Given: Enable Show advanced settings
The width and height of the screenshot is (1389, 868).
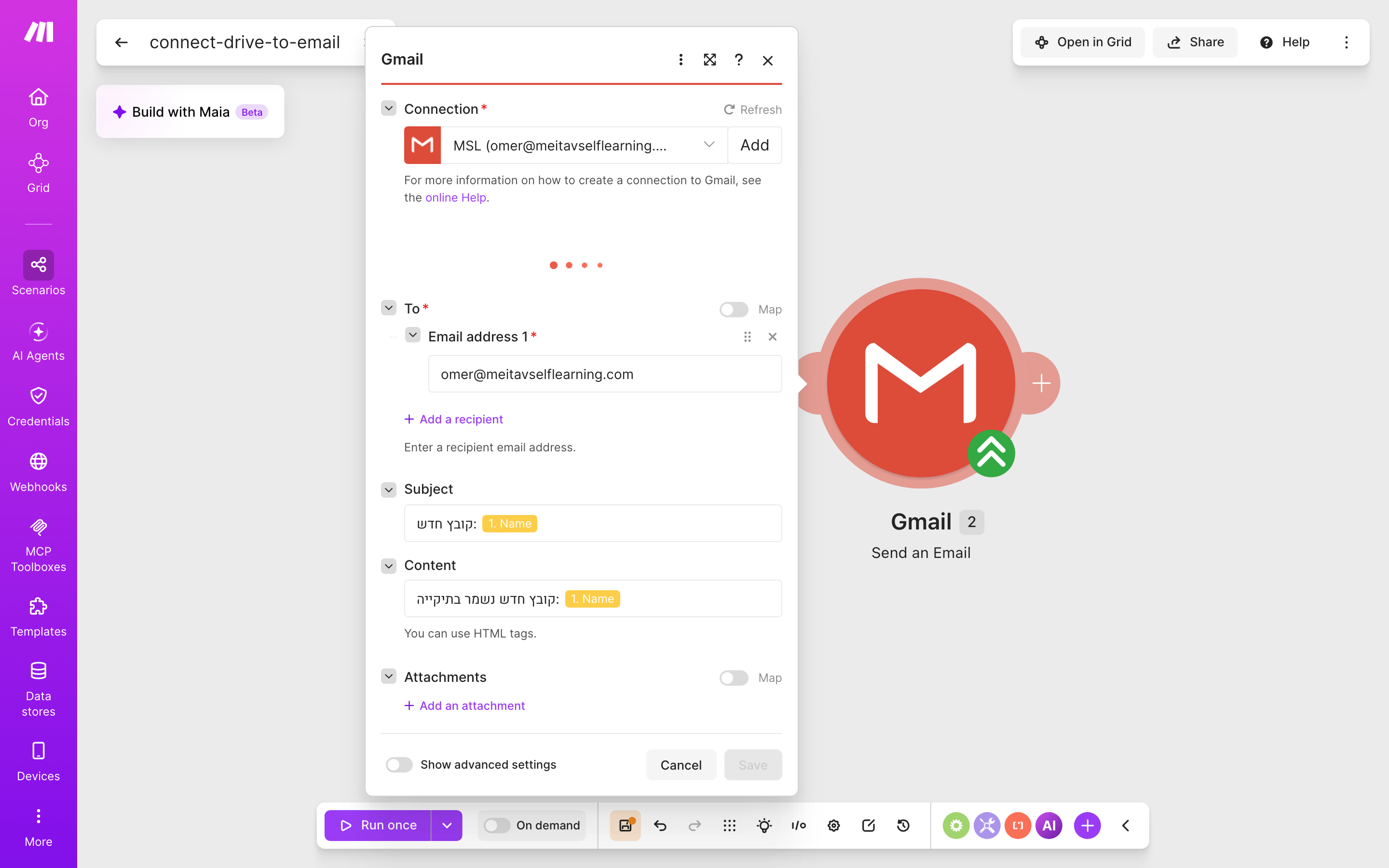Looking at the screenshot, I should tap(399, 765).
